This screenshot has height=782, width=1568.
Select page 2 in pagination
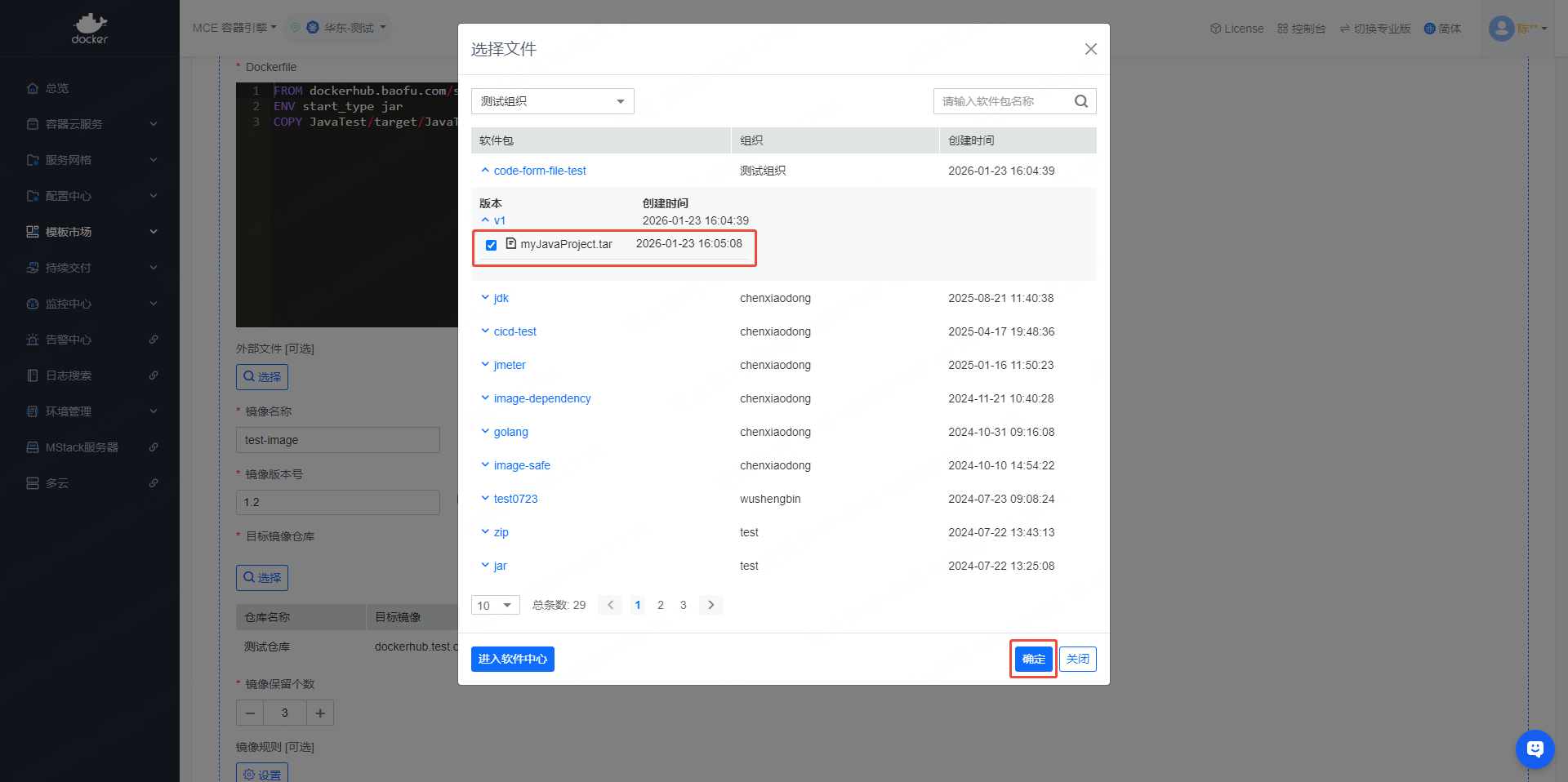(660, 605)
